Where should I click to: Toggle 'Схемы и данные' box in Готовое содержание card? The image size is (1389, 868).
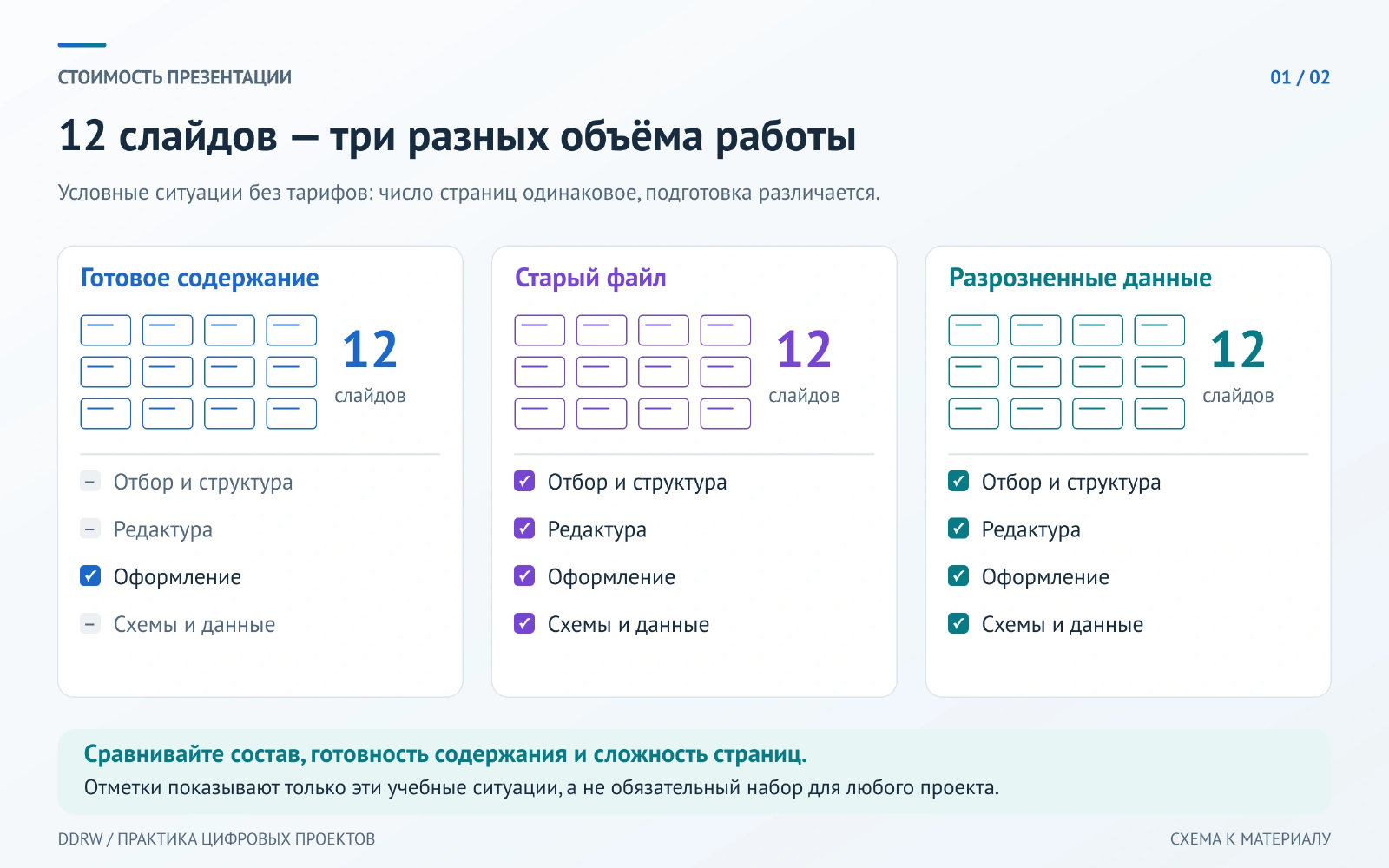[90, 623]
